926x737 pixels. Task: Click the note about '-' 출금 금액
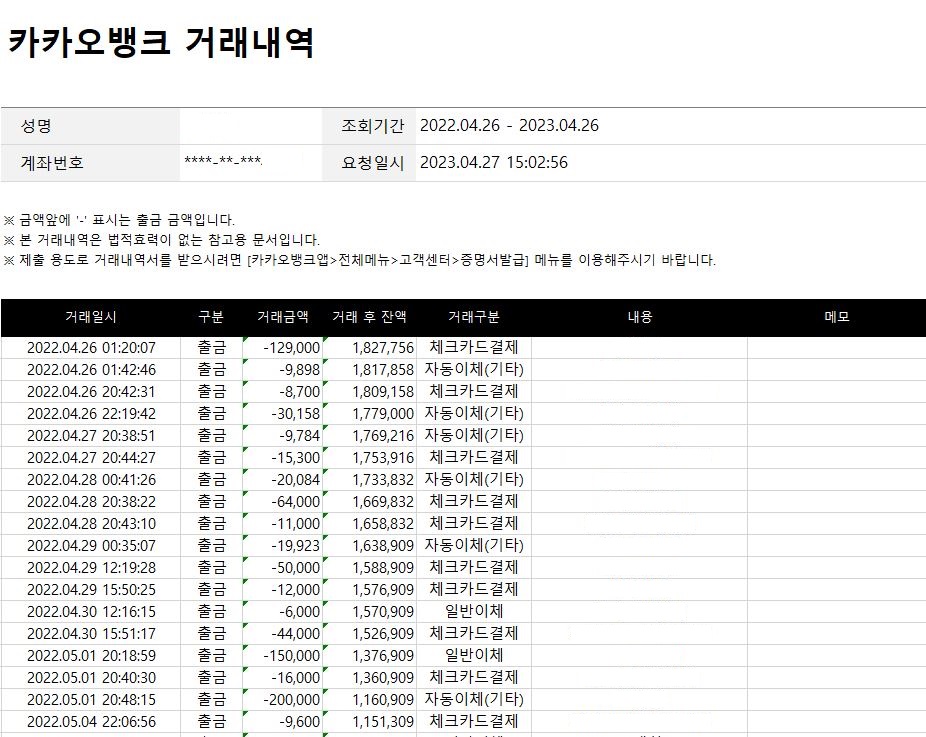pos(119,220)
